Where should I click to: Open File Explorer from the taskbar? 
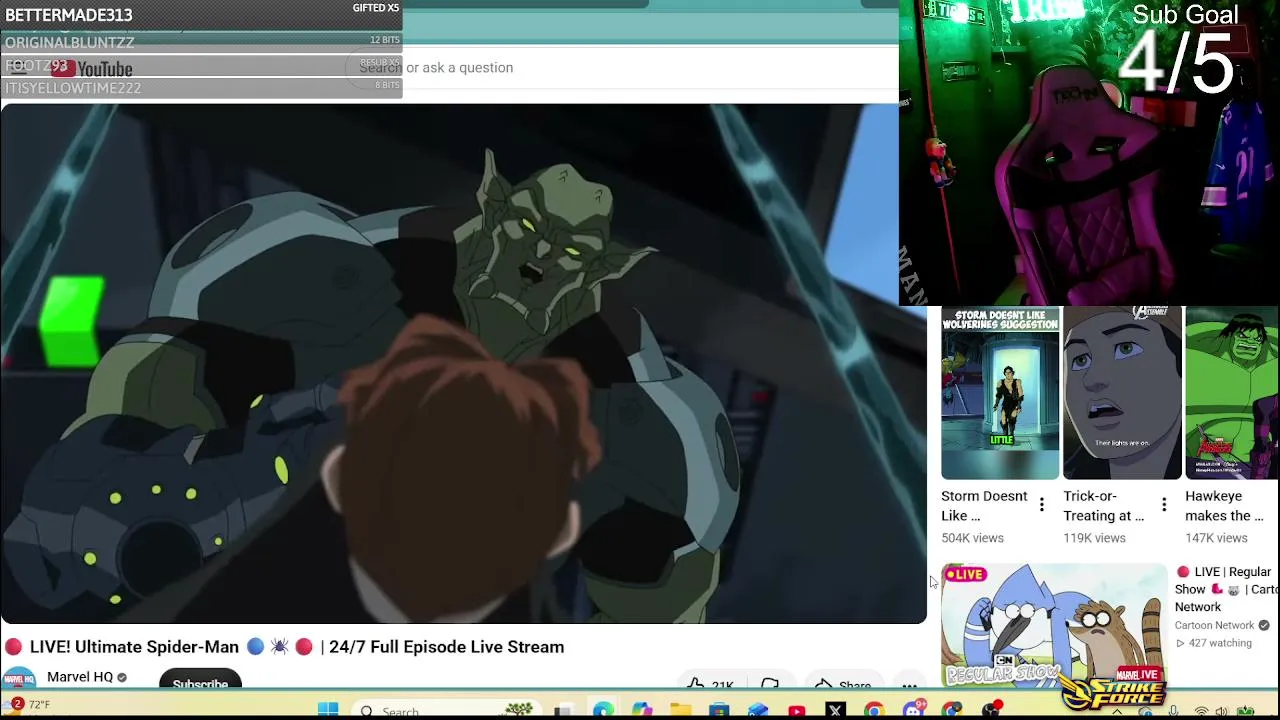(681, 710)
